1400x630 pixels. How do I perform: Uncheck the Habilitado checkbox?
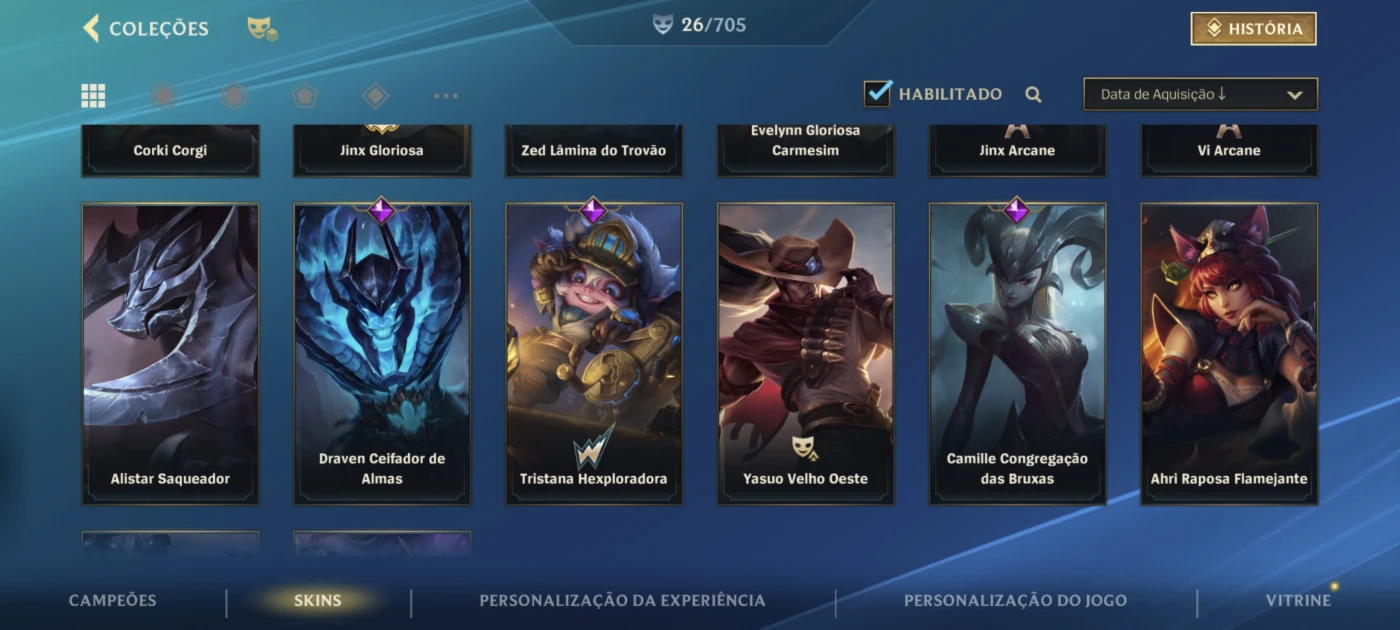tap(878, 93)
